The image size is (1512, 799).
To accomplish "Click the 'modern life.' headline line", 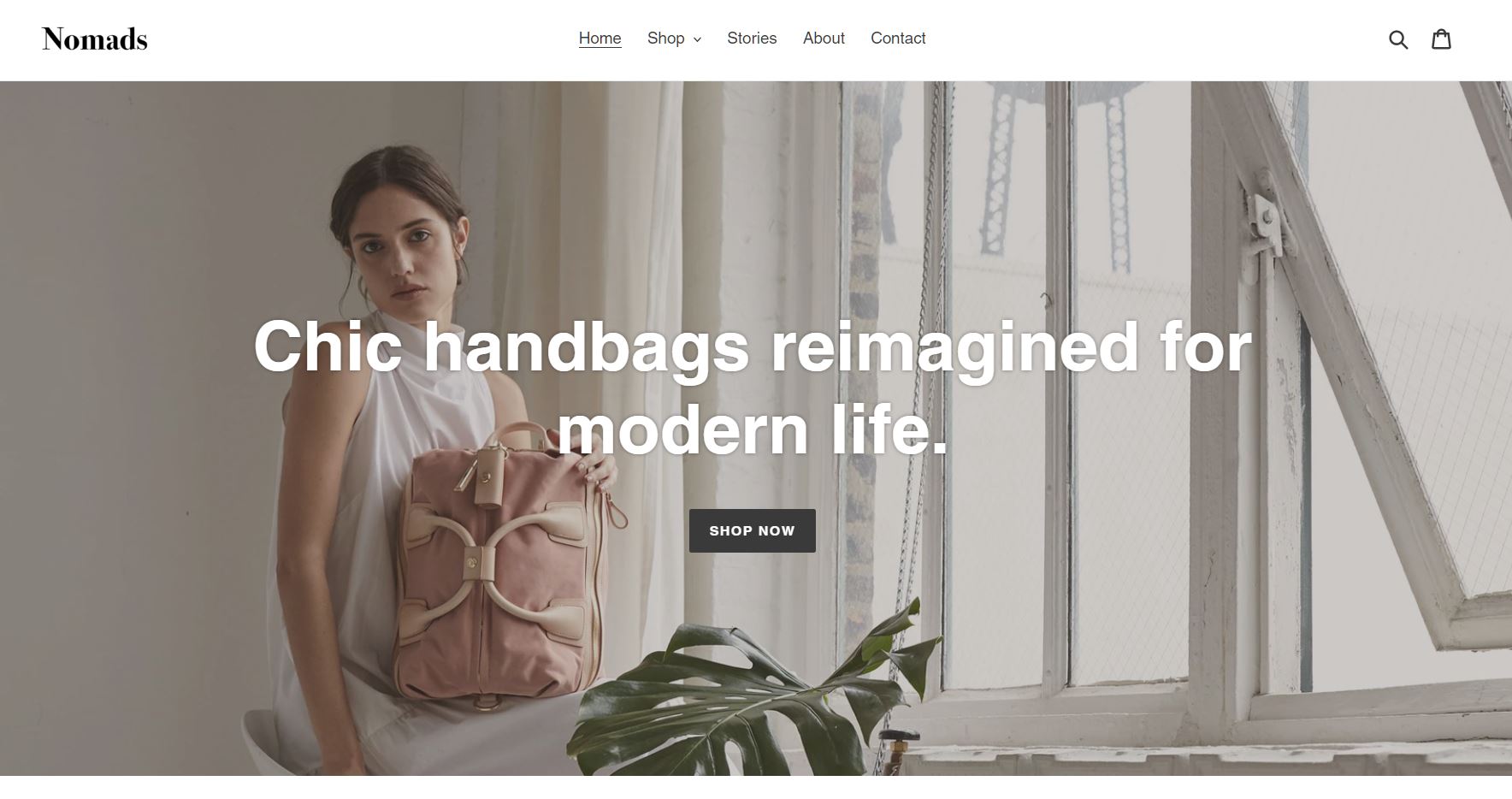I will (x=753, y=429).
